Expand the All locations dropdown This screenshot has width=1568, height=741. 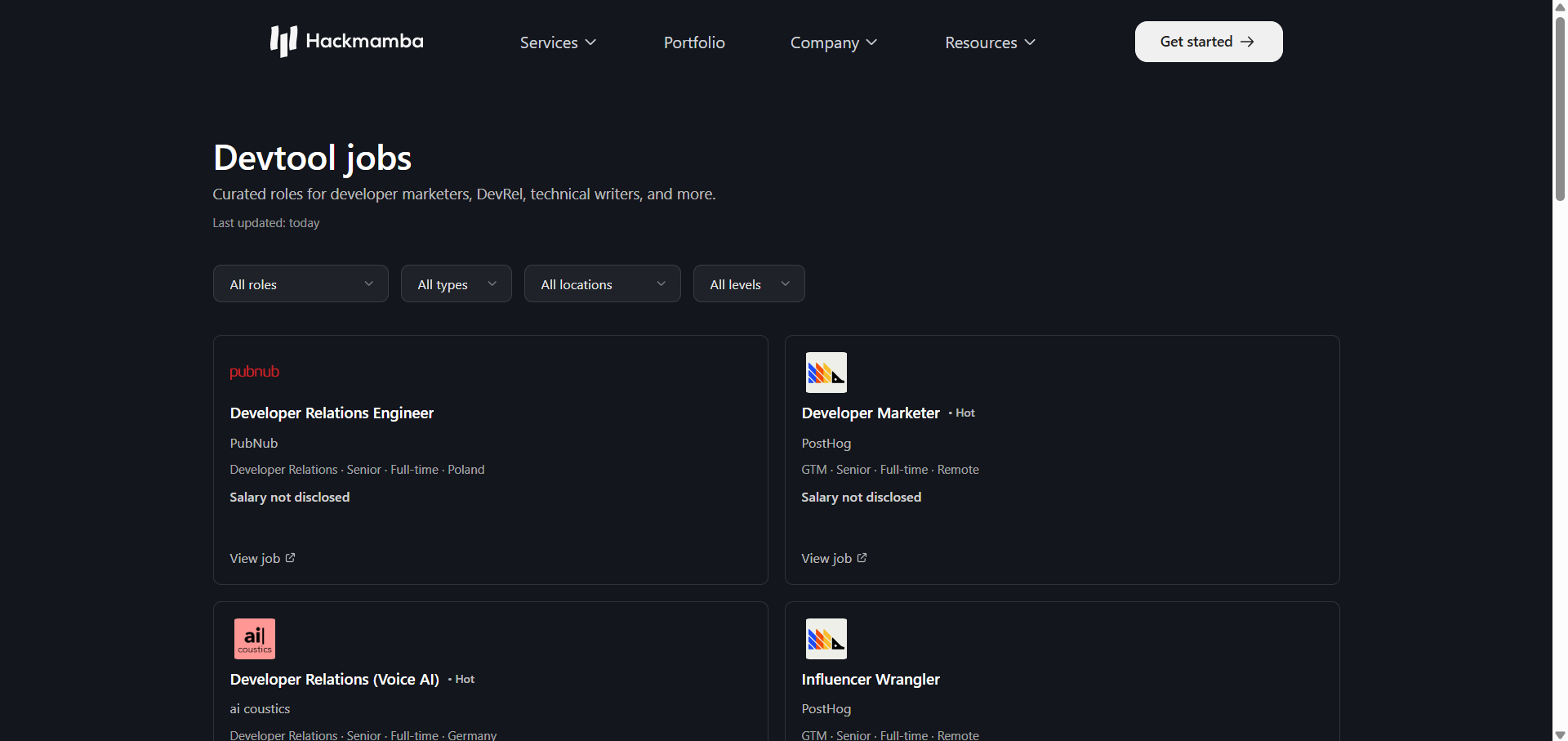coord(602,283)
